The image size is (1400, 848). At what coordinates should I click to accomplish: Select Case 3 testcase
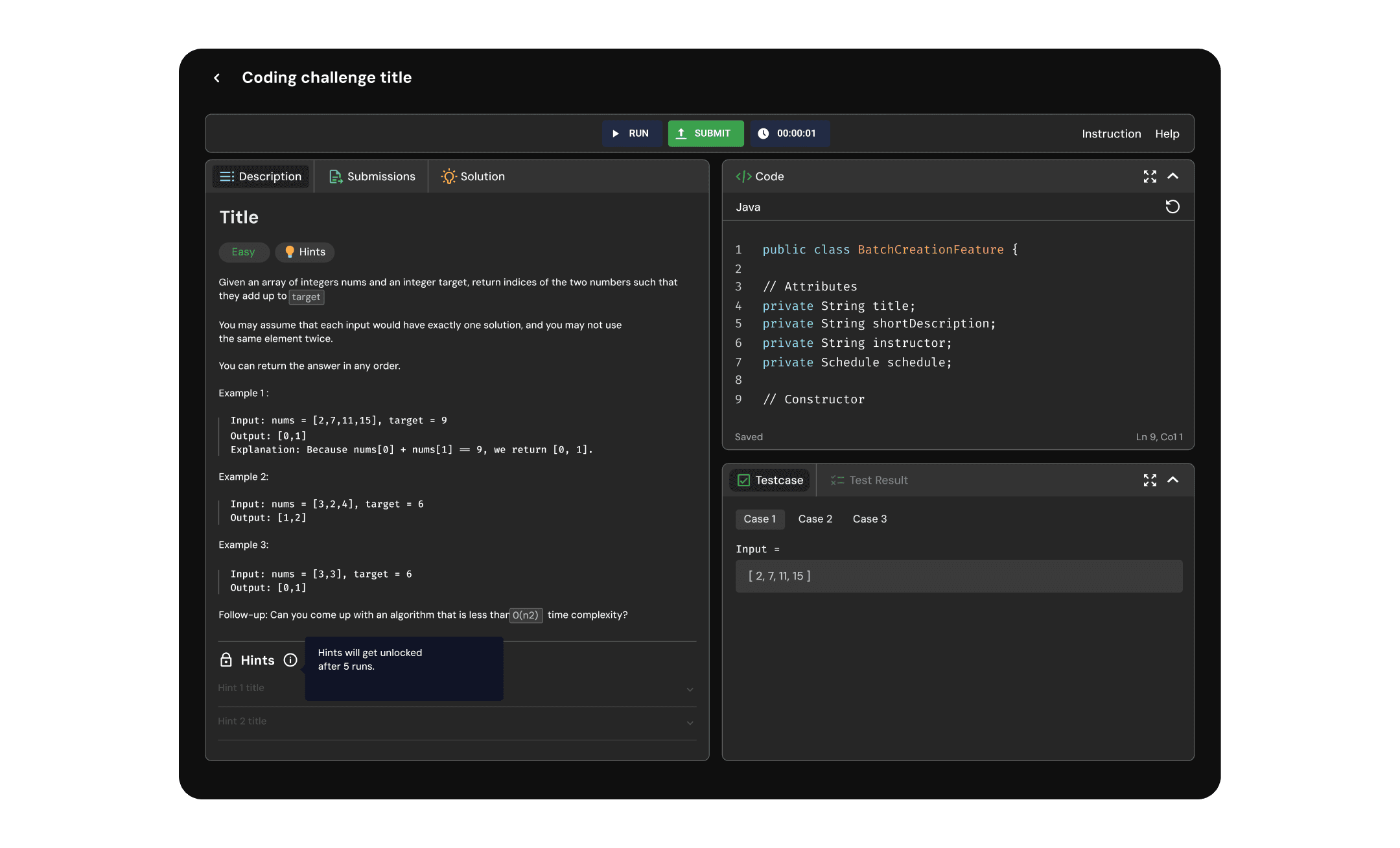869,519
